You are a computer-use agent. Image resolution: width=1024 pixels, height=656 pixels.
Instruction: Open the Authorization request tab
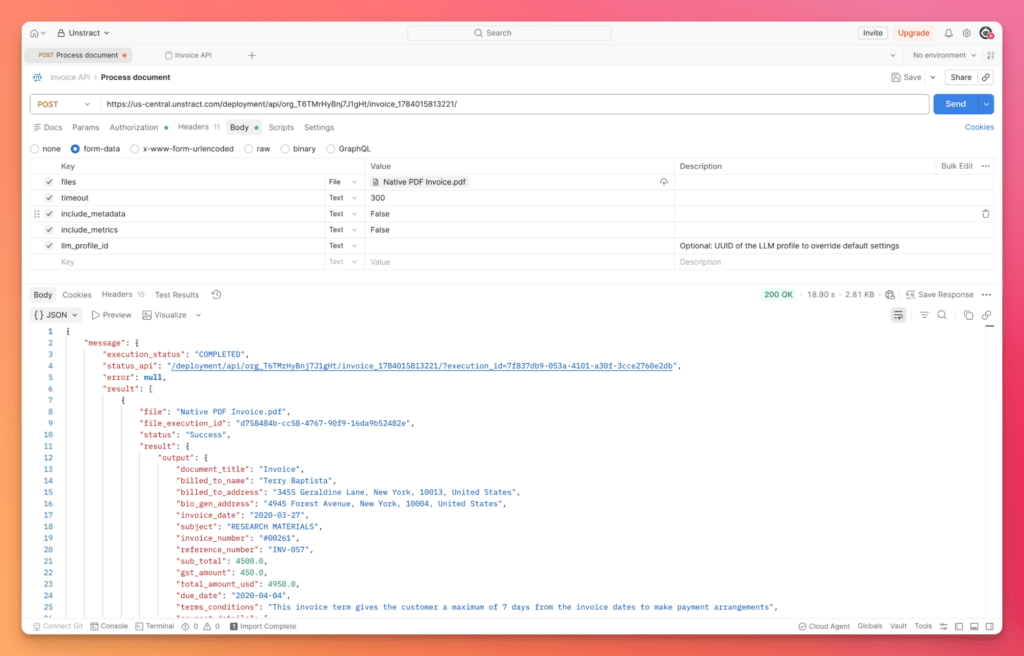tap(134, 127)
